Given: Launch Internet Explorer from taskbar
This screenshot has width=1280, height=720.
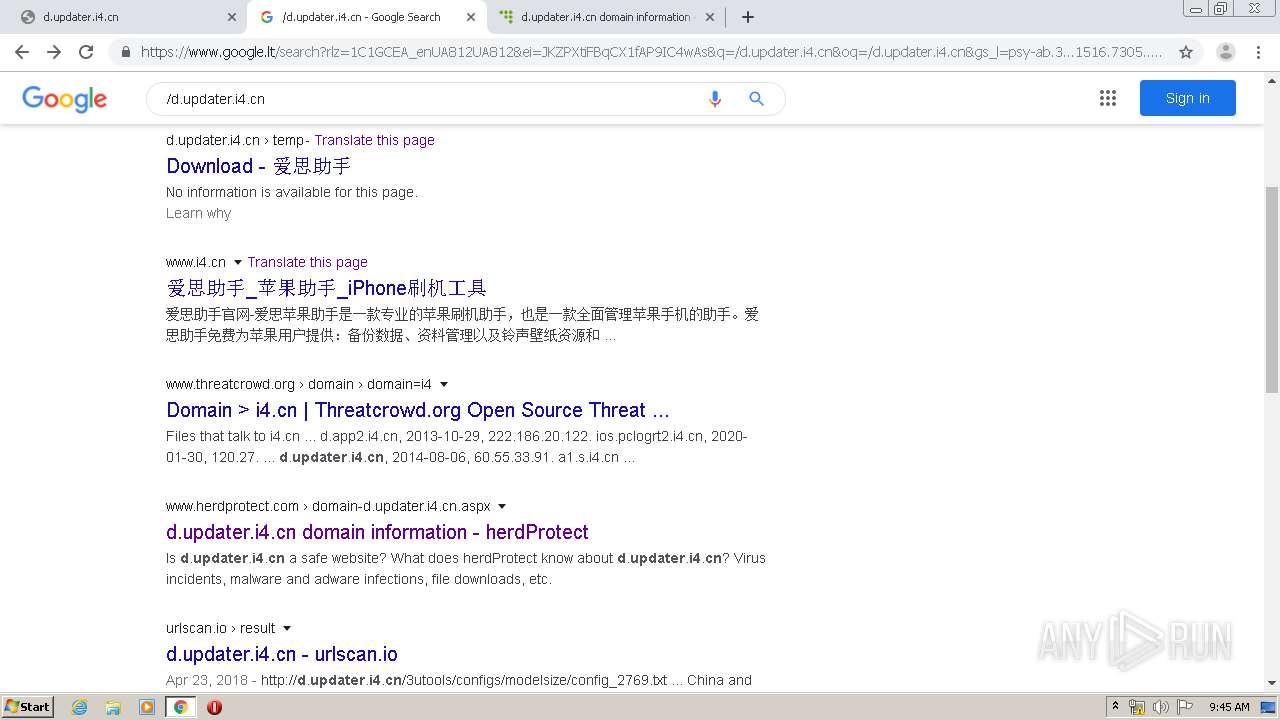Looking at the screenshot, I should [80, 707].
